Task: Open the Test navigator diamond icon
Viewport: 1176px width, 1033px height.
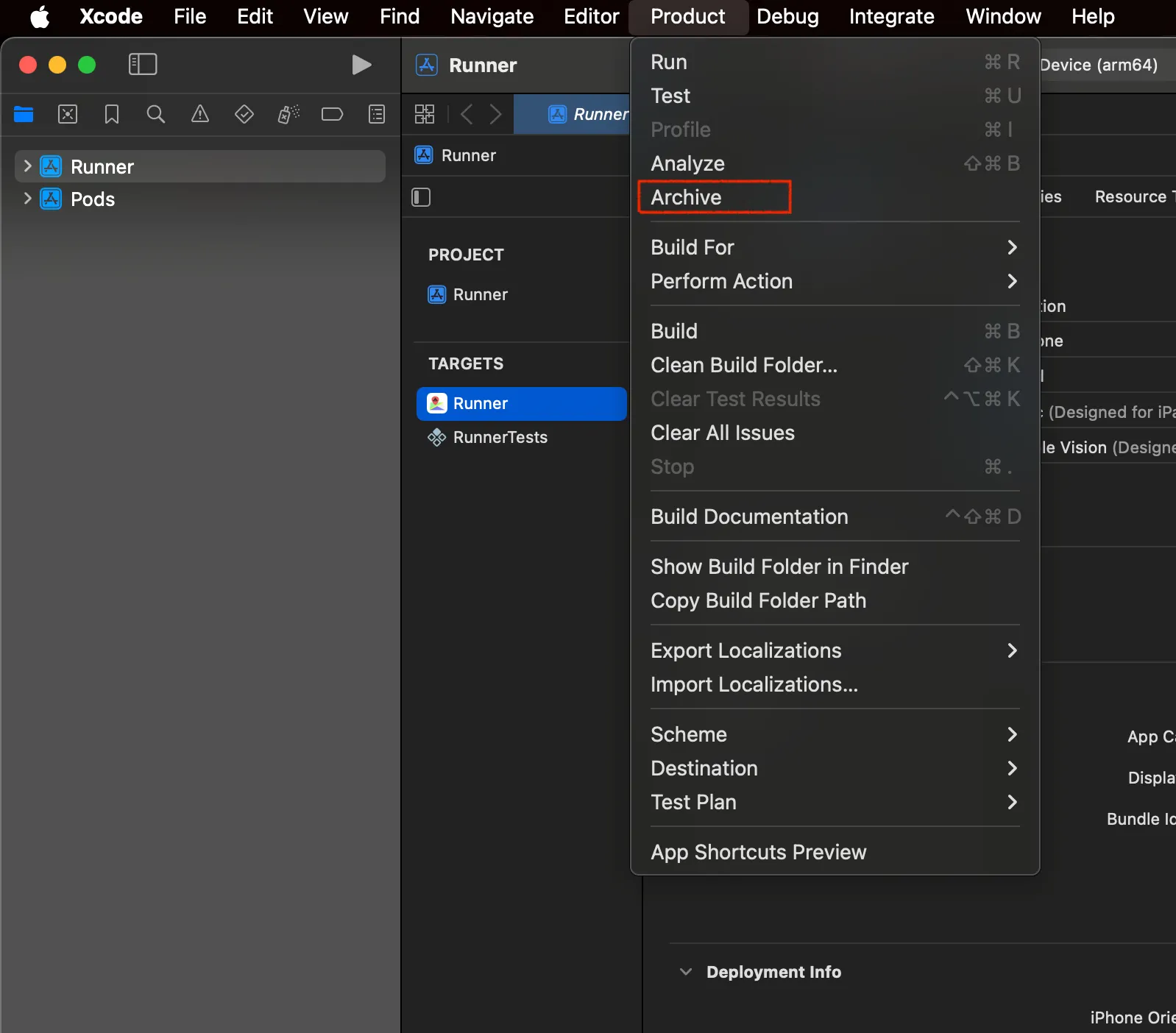Action: [244, 114]
